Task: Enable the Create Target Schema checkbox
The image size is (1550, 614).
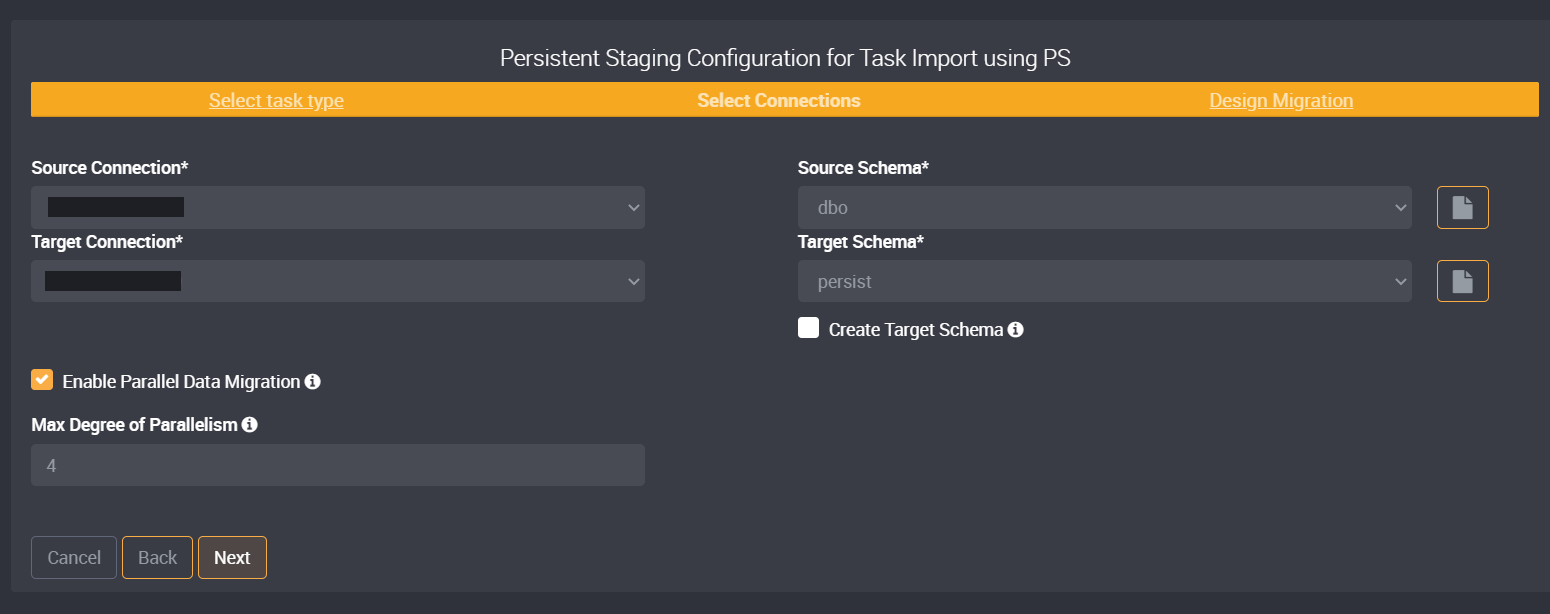Action: (x=808, y=328)
